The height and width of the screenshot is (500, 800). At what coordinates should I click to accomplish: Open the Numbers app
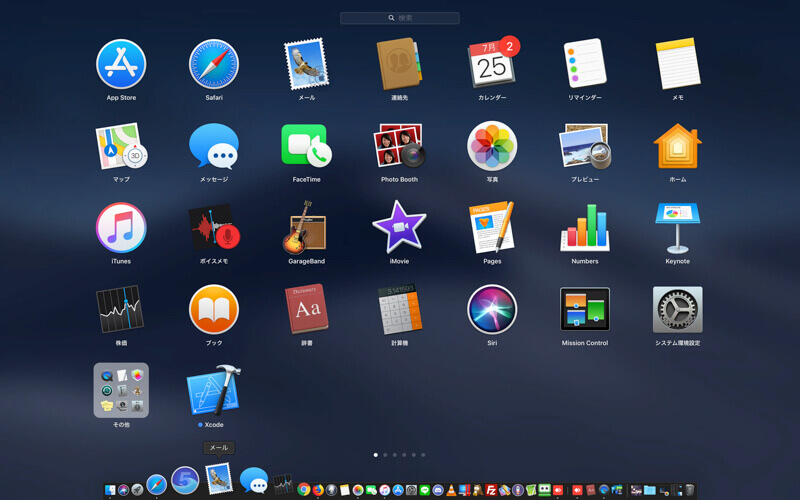tap(585, 228)
